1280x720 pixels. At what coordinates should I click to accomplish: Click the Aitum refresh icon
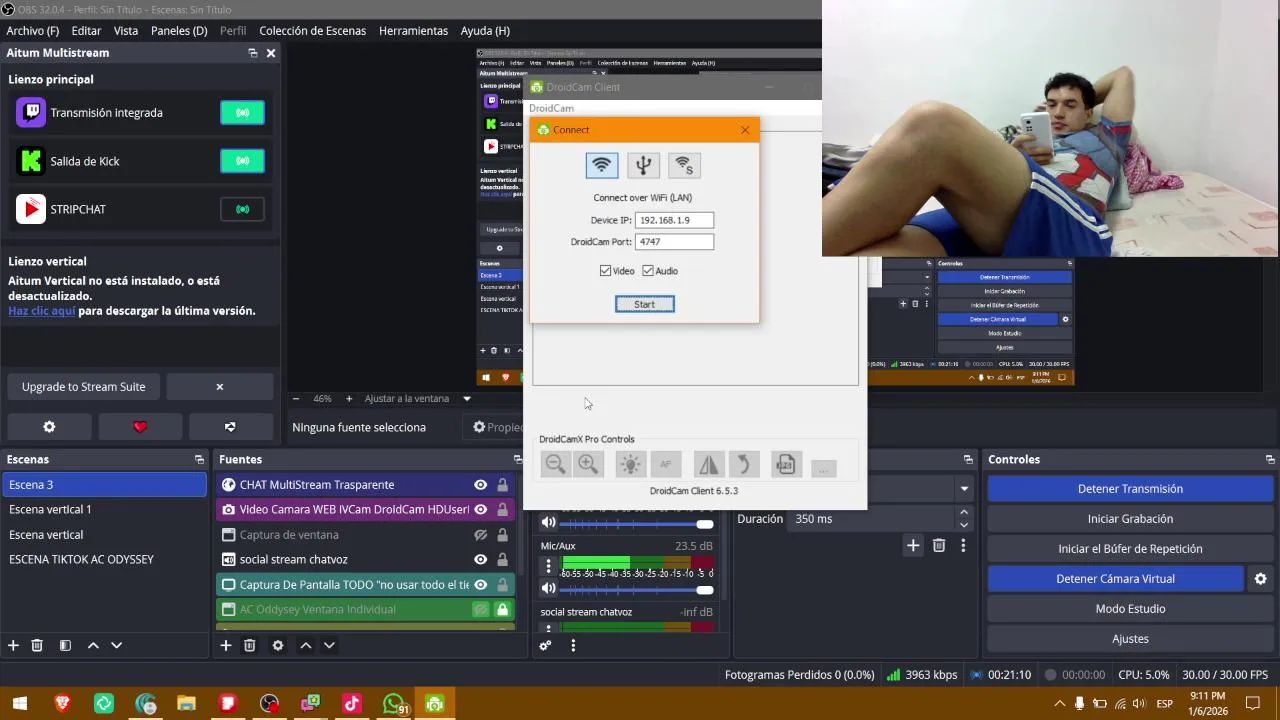click(230, 427)
